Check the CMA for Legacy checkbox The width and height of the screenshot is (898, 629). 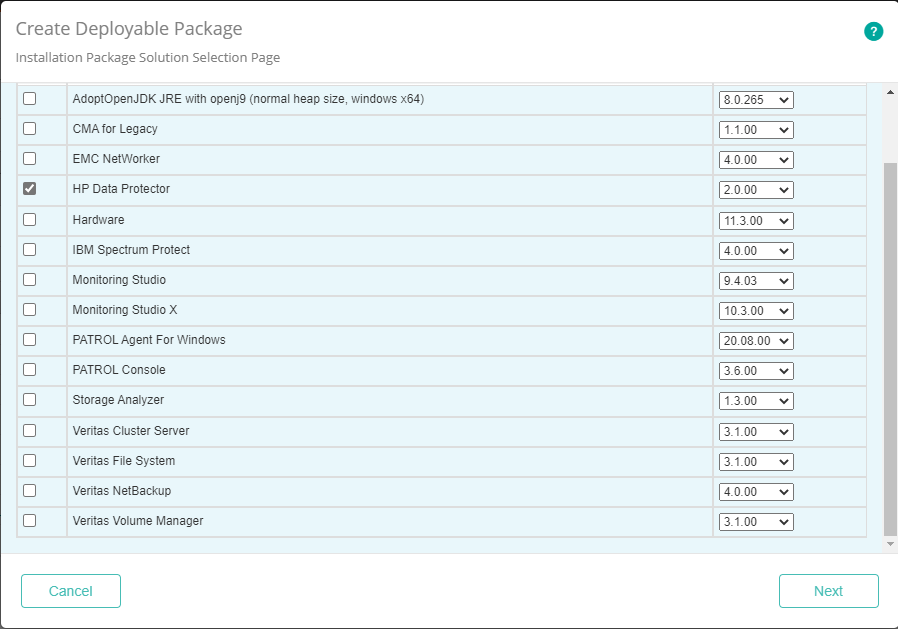(30, 129)
